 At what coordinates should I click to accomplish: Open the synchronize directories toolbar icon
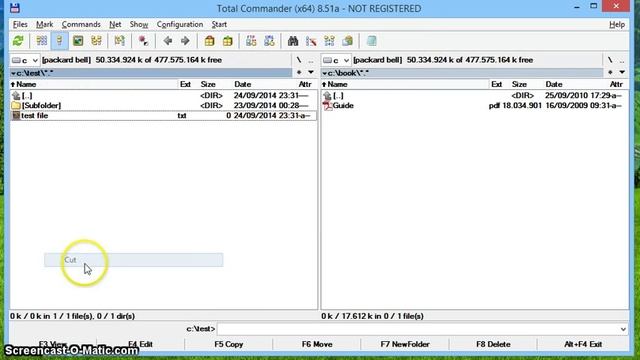pyautogui.click(x=329, y=41)
